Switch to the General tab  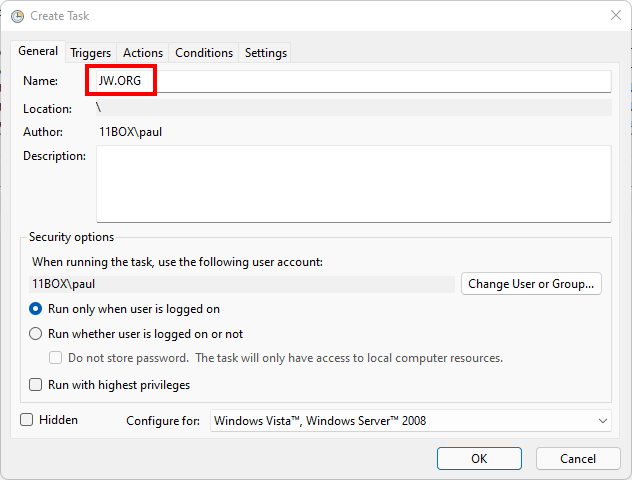click(x=38, y=52)
